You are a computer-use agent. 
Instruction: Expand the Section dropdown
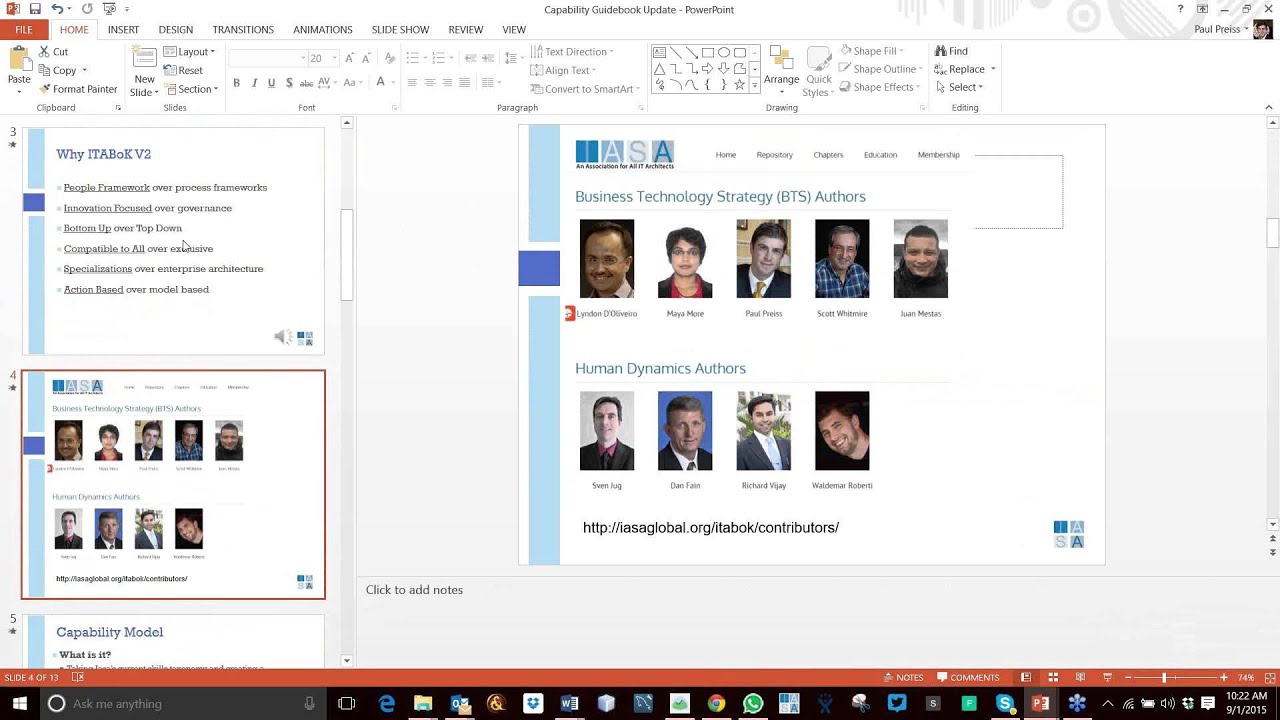(189, 89)
